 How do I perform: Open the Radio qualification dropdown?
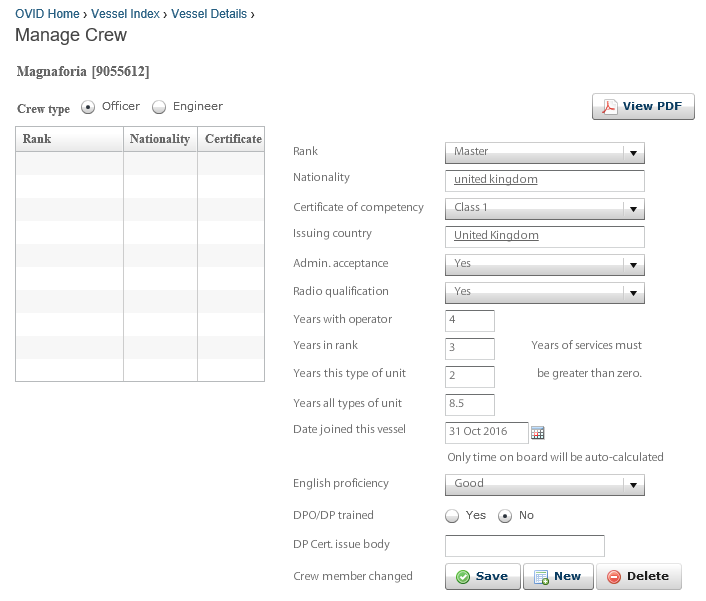tap(544, 293)
